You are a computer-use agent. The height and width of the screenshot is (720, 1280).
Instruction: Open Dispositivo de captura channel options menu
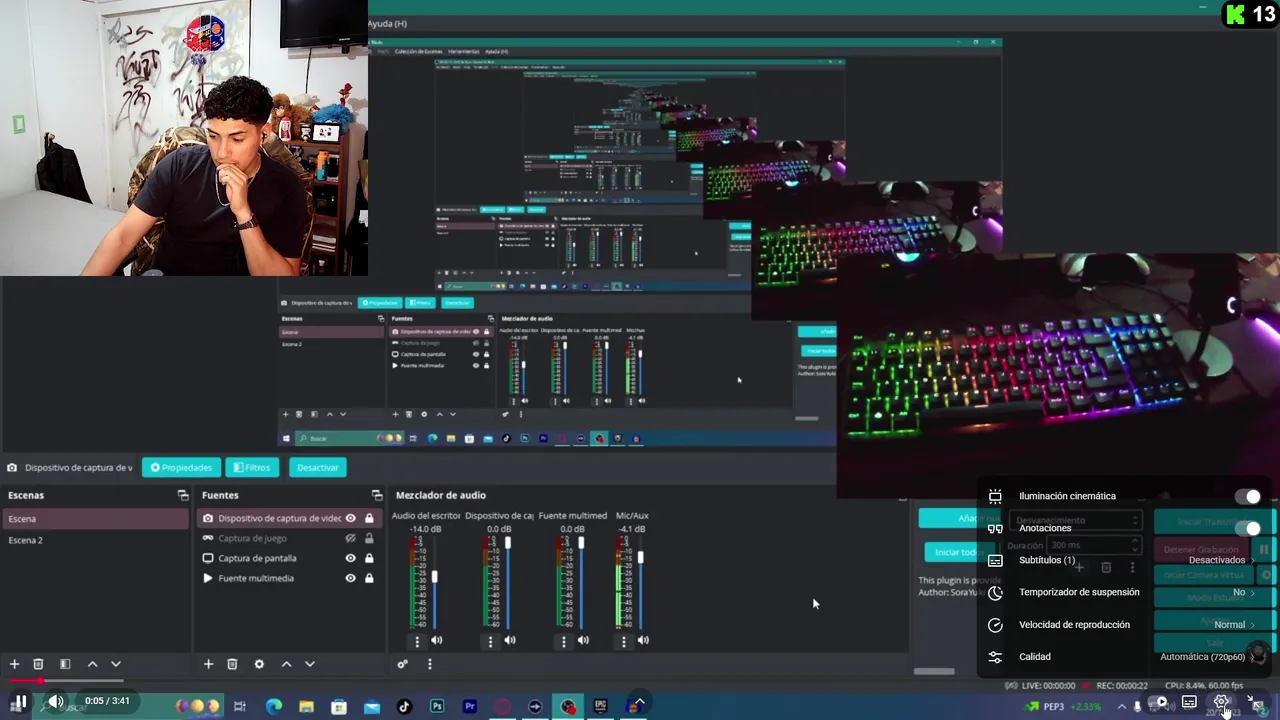point(490,640)
